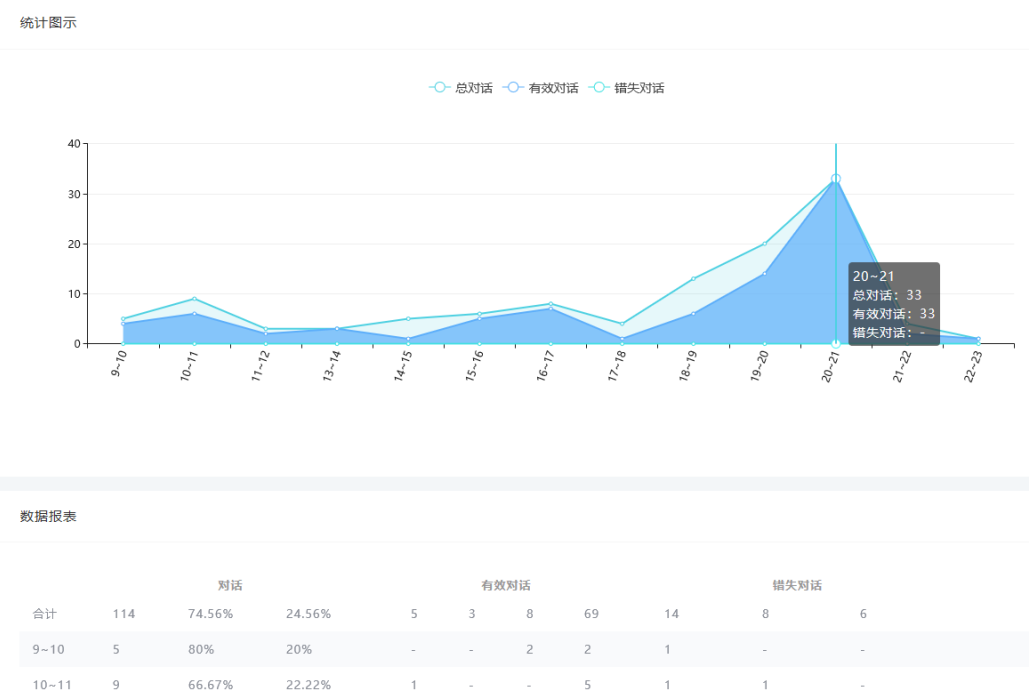This screenshot has width=1029, height=696.
Task: Click the 有效对话 data point at 19~20
Action: [x=765, y=274]
